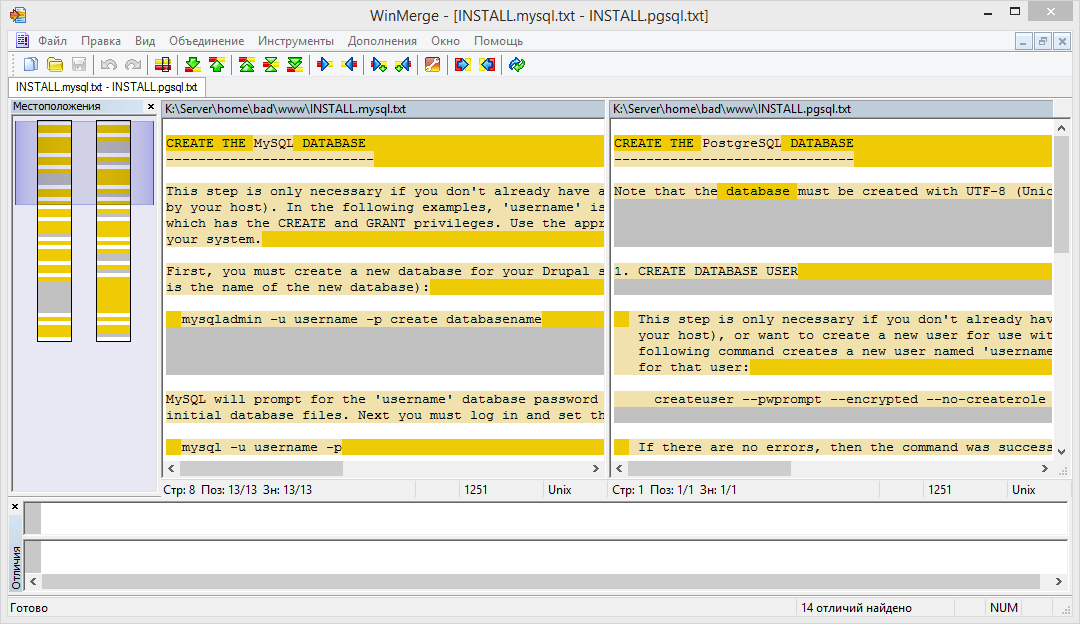Click WinMerge app icon in title bar
The height and width of the screenshot is (624, 1080).
(x=18, y=14)
